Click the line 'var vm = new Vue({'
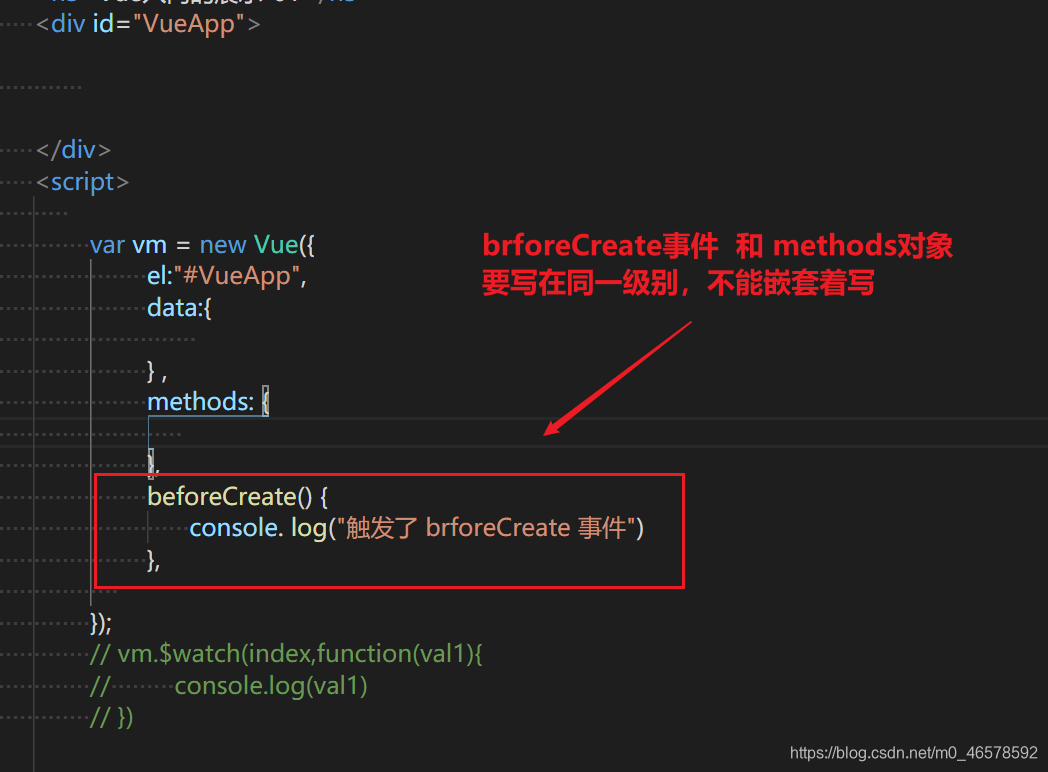This screenshot has height=772, width=1048. (203, 245)
